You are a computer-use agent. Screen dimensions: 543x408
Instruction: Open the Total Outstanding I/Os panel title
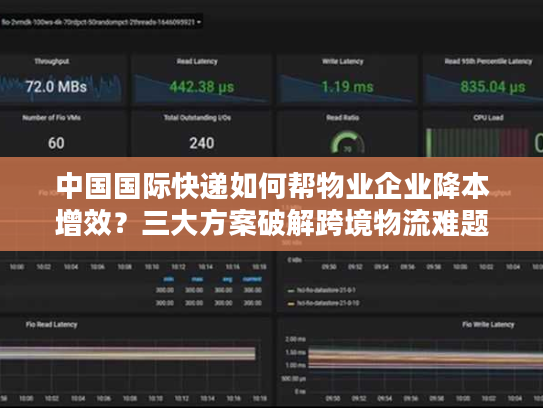[x=197, y=118]
